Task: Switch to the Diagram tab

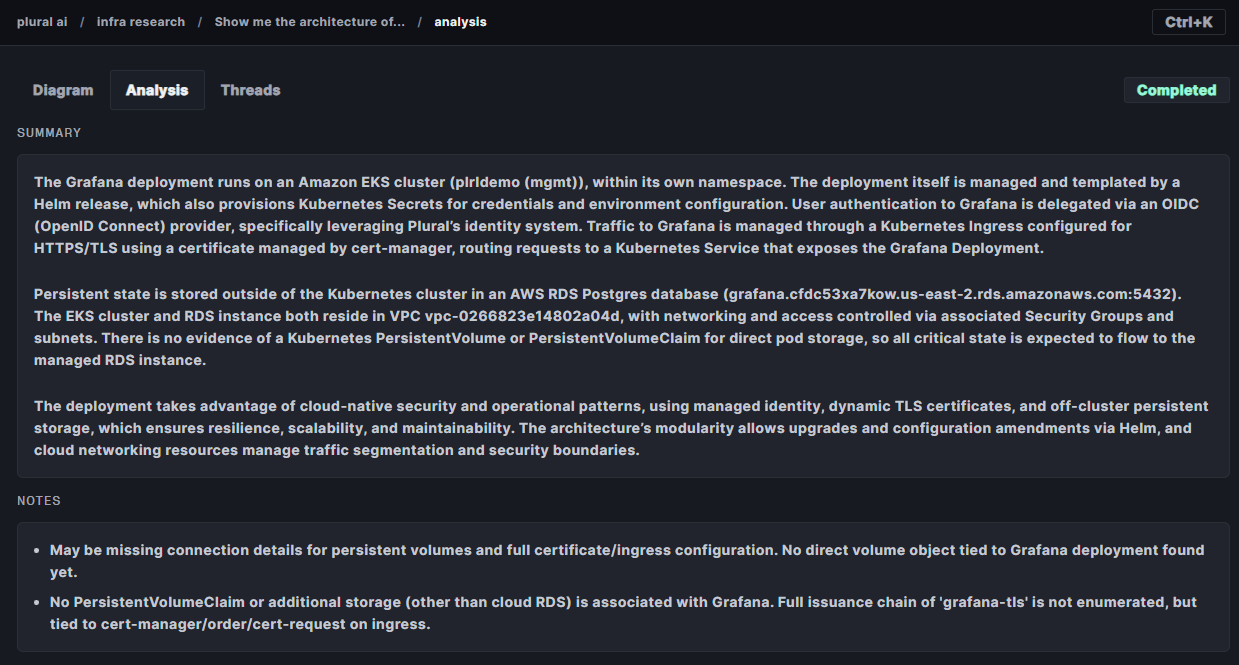Action: 63,90
